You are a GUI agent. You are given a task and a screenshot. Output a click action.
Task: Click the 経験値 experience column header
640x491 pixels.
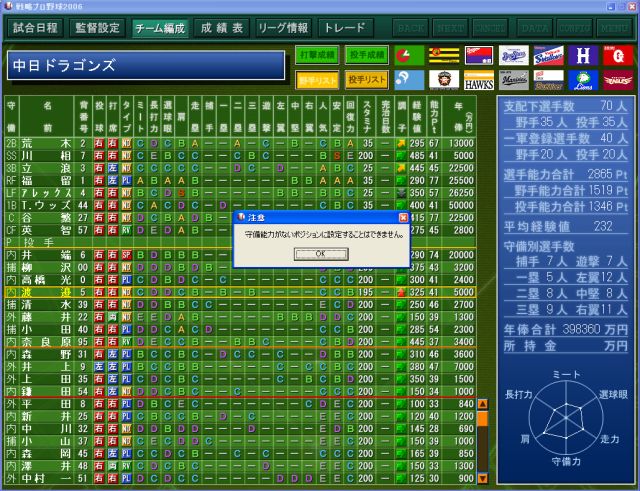417,117
